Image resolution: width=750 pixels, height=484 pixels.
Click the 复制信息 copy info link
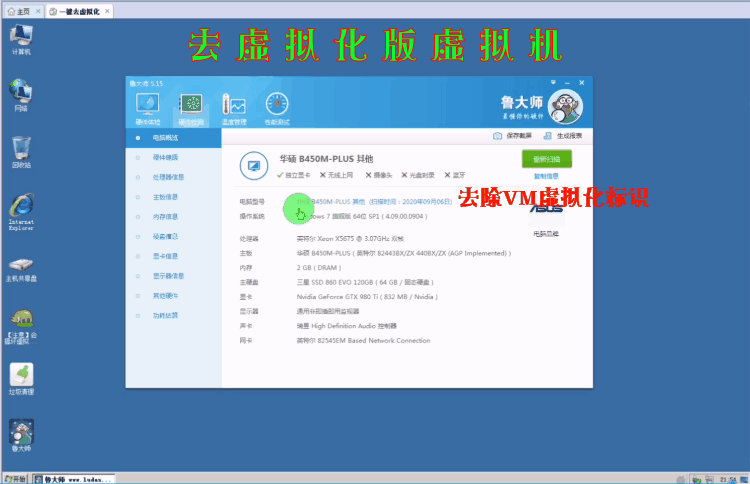[x=546, y=176]
